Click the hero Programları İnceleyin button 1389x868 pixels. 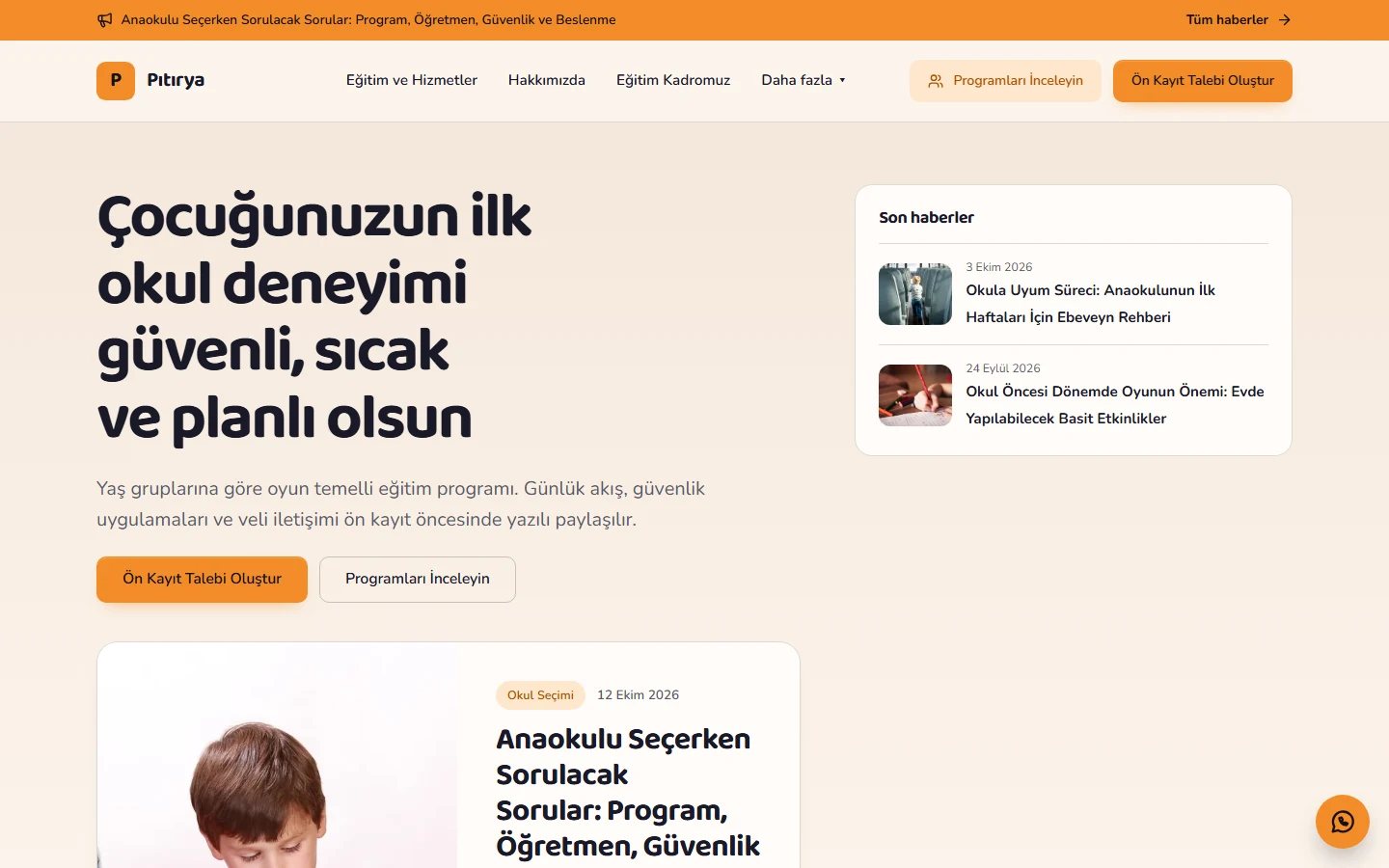click(x=418, y=580)
